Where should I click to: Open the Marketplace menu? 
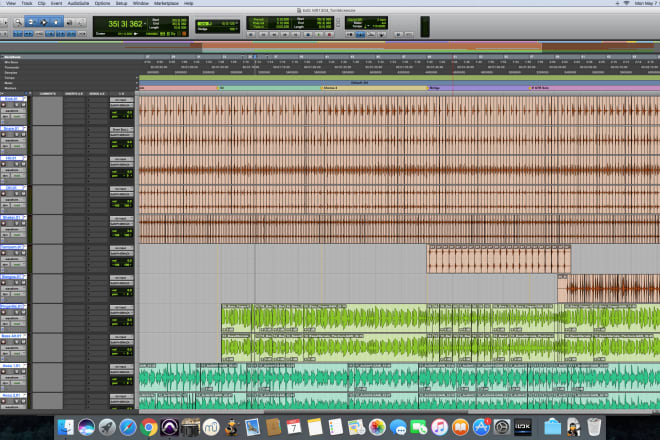(166, 3)
